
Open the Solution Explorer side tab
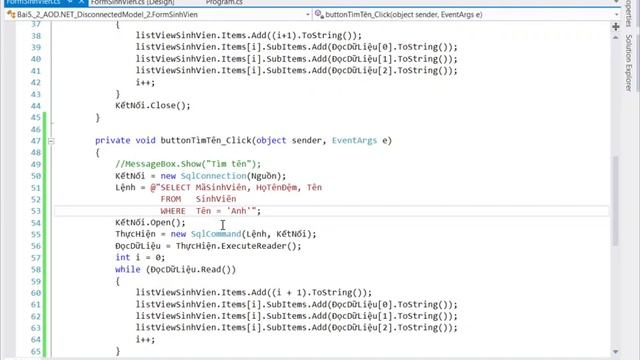coord(629,63)
